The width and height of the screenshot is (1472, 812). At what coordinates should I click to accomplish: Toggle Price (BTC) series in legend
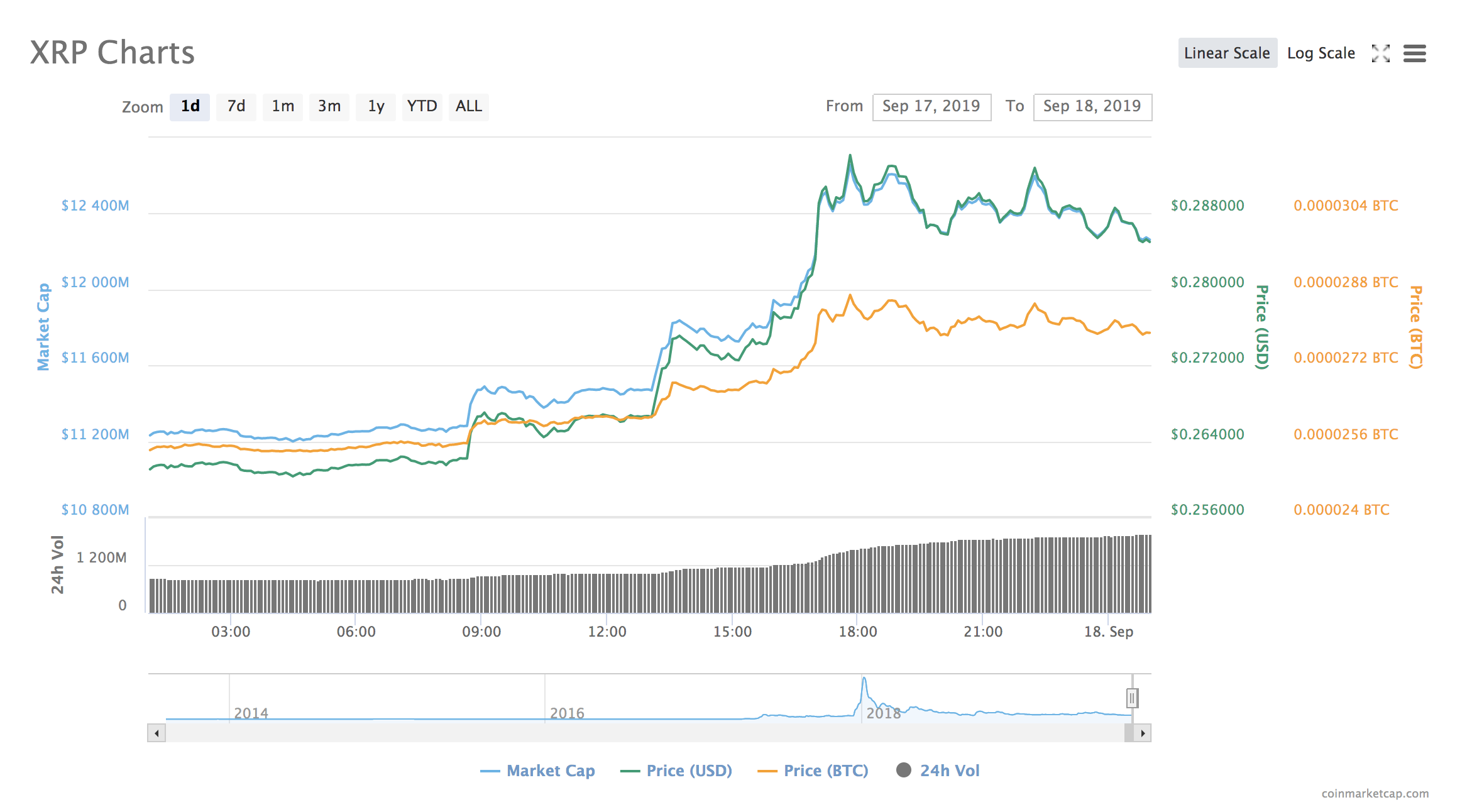813,771
